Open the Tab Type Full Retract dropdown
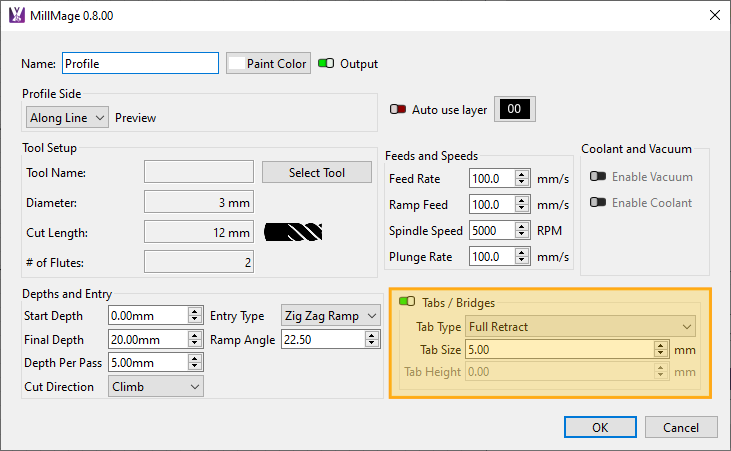The image size is (731, 451). pyautogui.click(x=580, y=327)
